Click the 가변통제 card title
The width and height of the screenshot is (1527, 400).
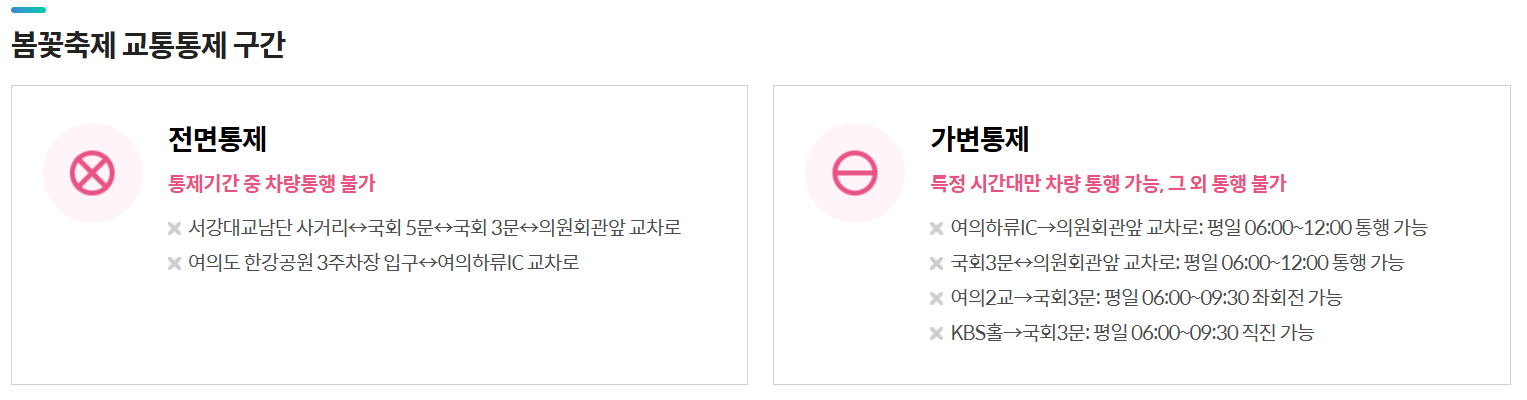979,139
